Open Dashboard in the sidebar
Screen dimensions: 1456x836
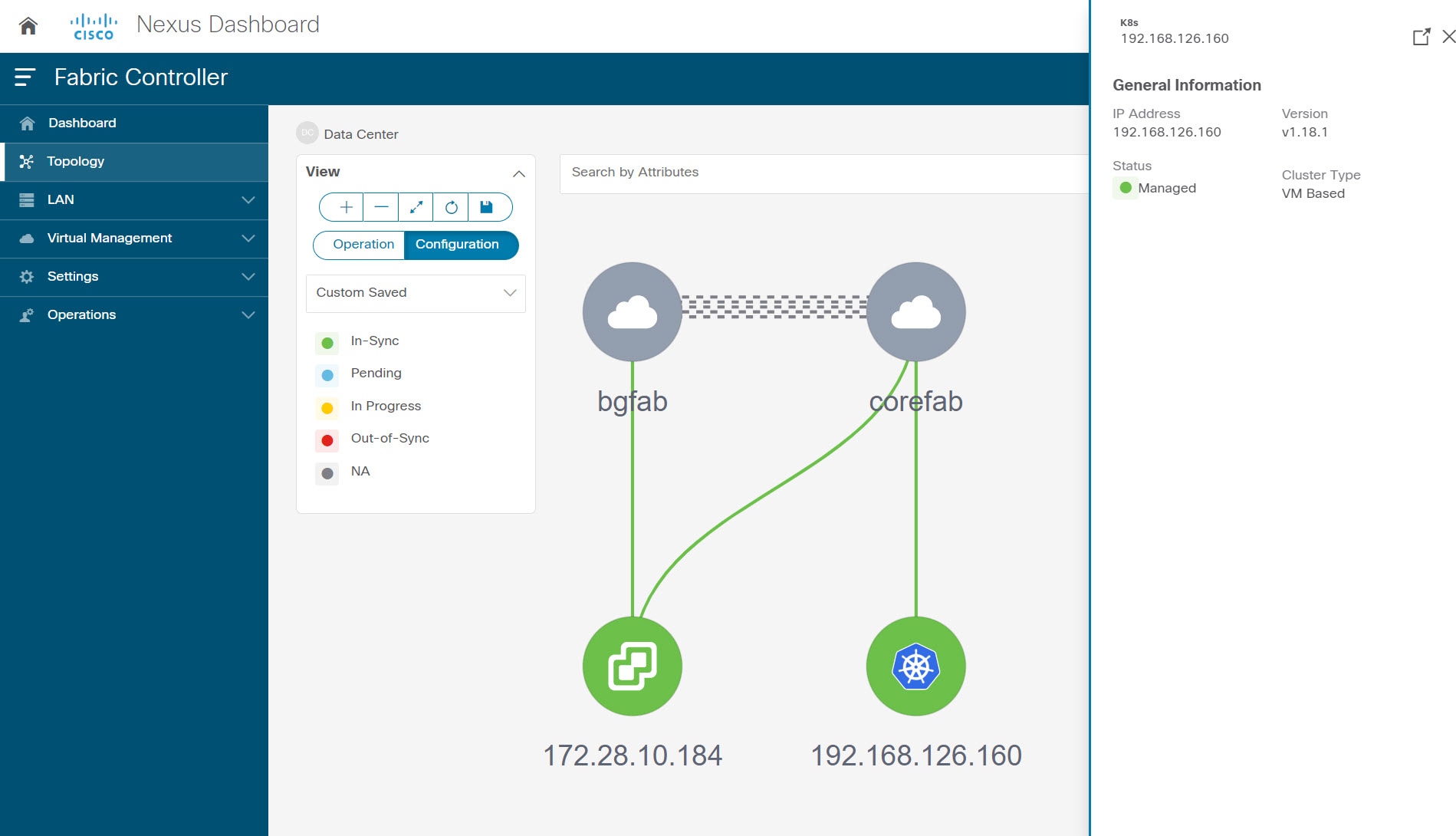click(x=134, y=123)
